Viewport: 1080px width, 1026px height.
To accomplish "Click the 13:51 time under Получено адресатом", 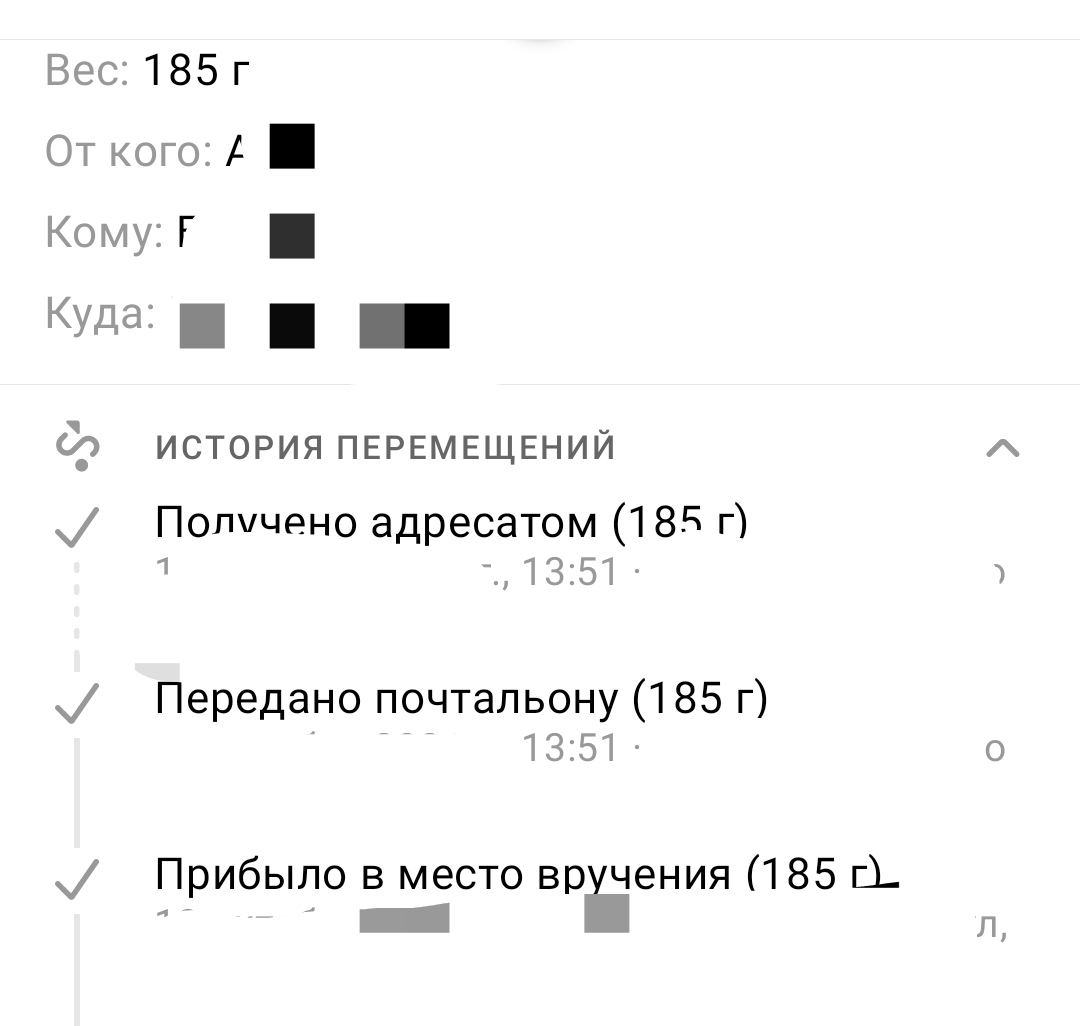I will click(x=570, y=572).
